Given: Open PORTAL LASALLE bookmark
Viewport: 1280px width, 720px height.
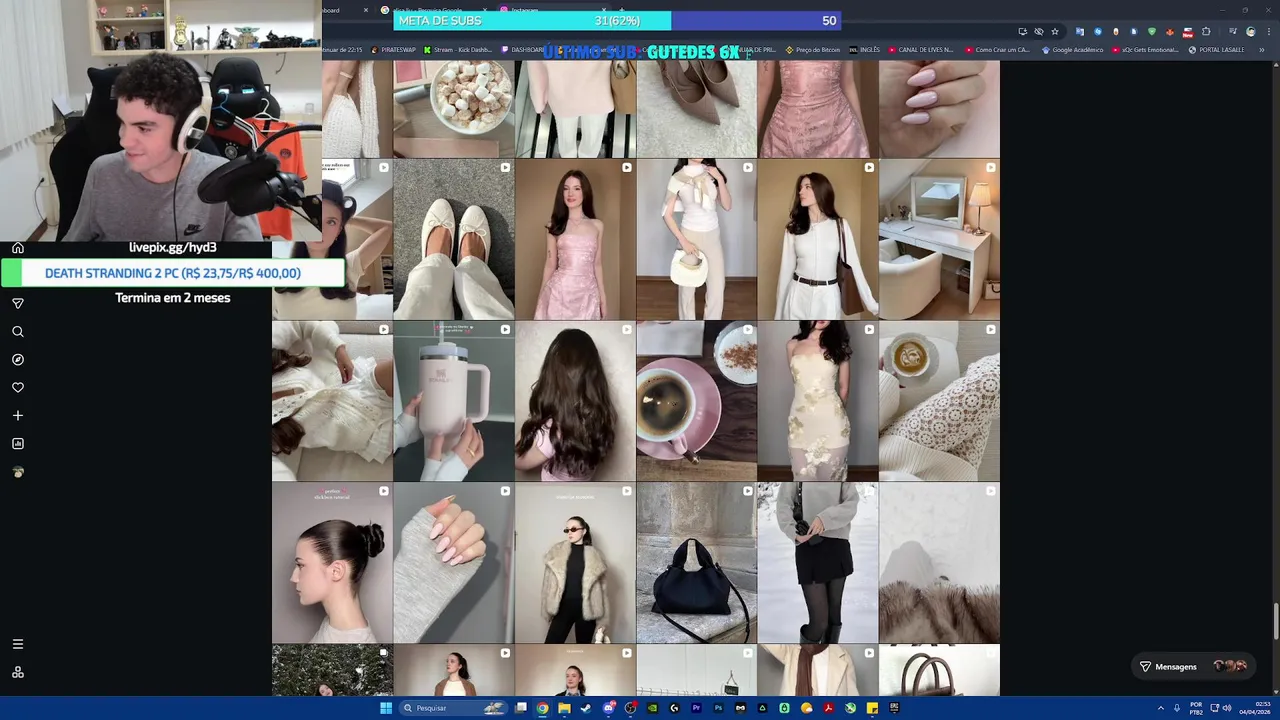Looking at the screenshot, I should 1216,49.
